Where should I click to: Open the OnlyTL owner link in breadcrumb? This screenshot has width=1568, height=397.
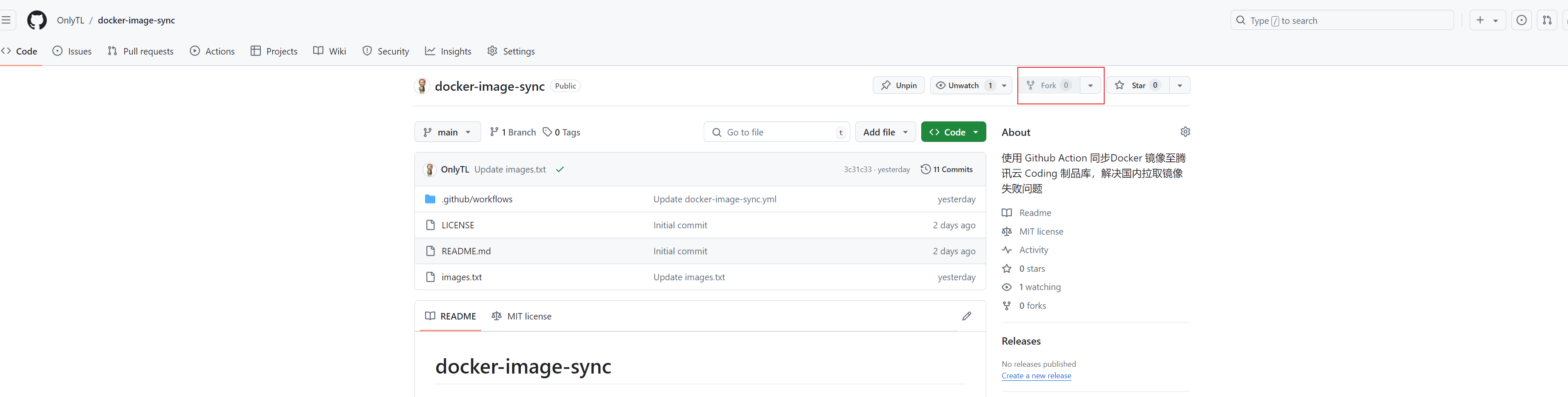(71, 20)
